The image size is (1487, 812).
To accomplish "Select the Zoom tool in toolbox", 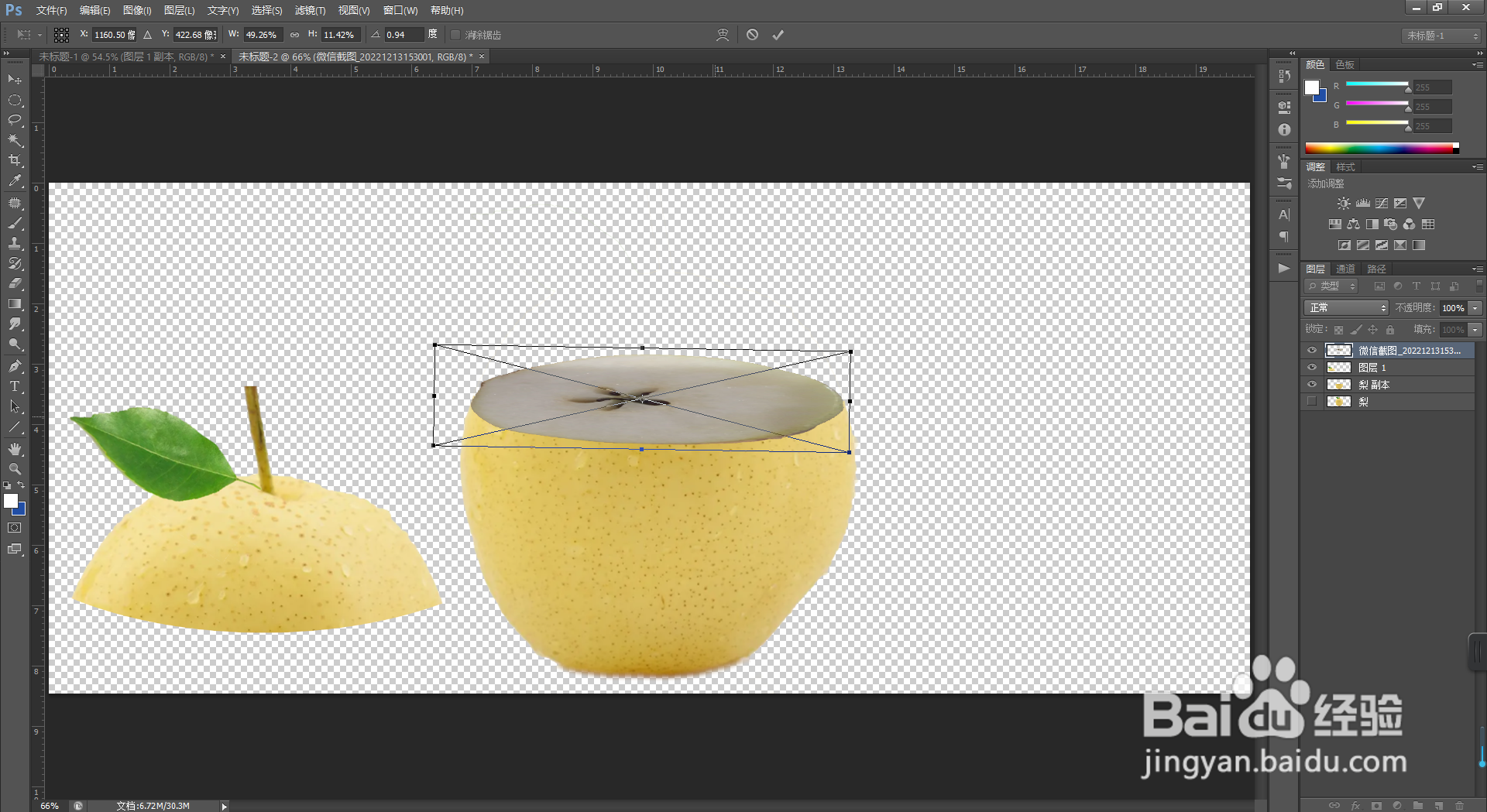I will [x=15, y=469].
